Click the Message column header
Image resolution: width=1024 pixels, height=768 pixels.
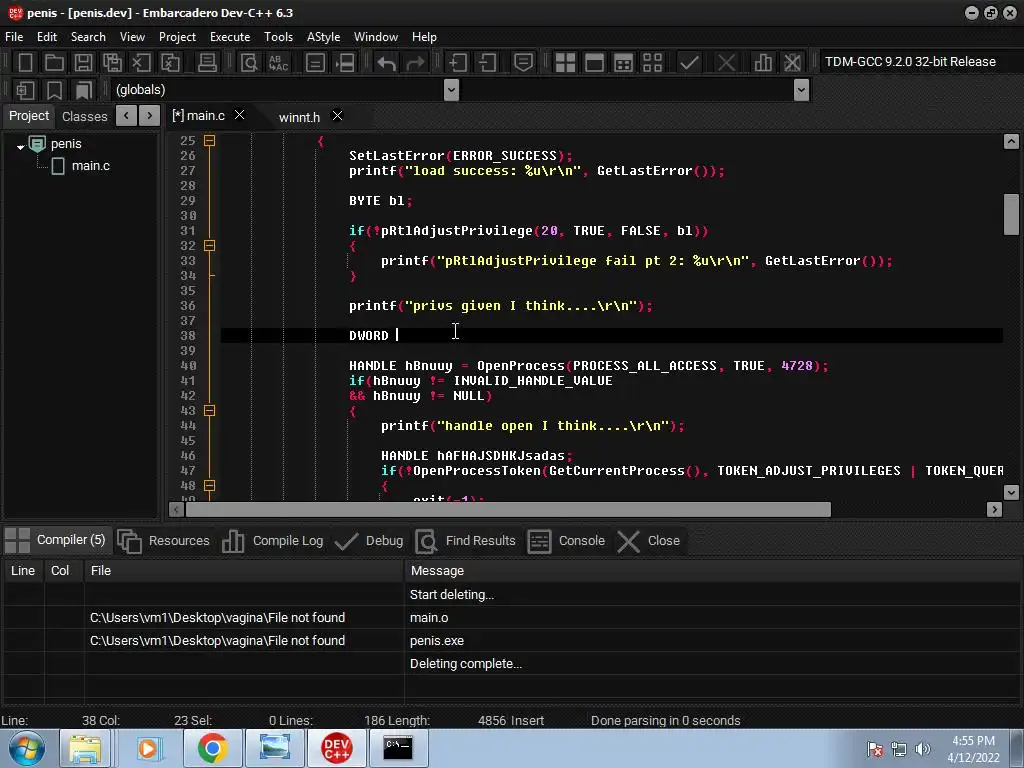point(438,571)
